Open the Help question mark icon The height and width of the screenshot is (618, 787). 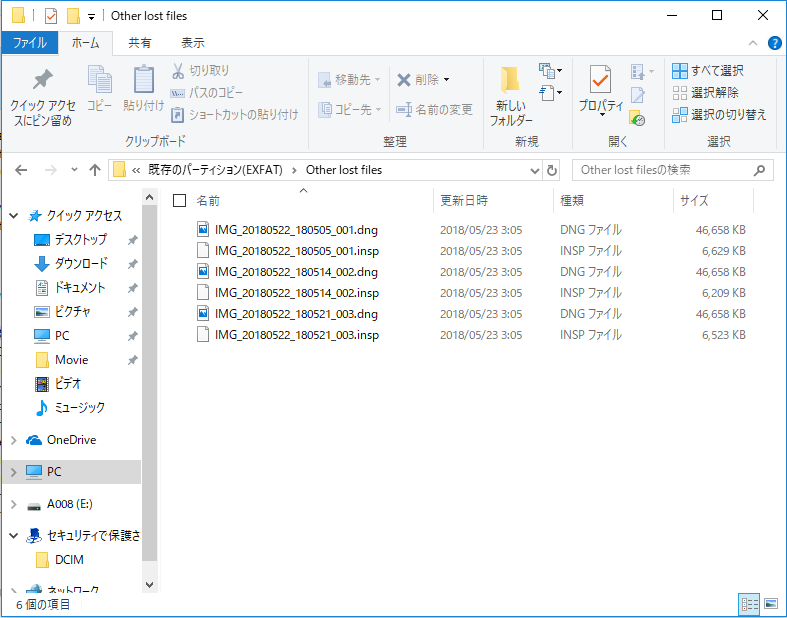coord(774,43)
